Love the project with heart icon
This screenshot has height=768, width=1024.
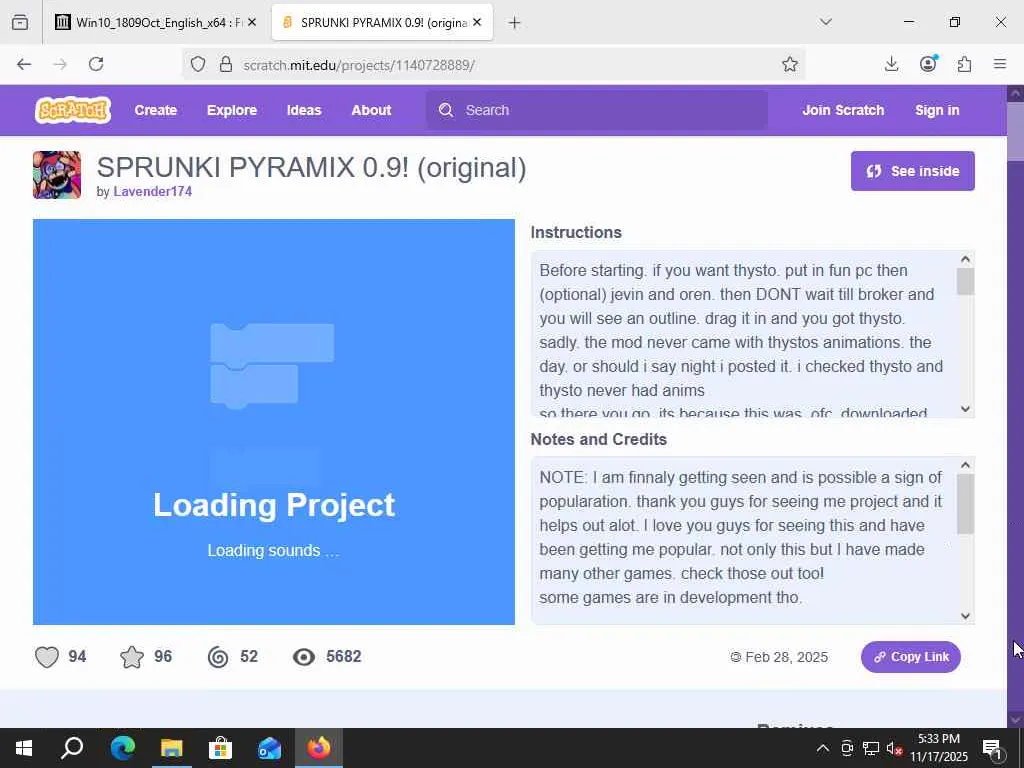click(47, 657)
